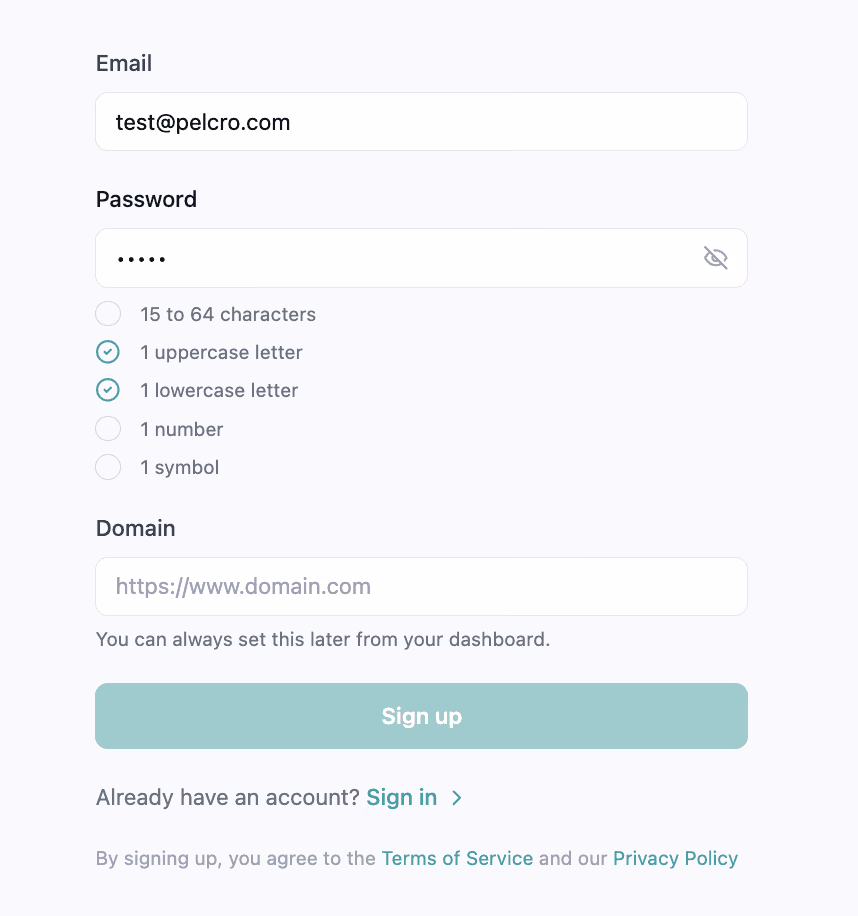The height and width of the screenshot is (916, 858).
Task: Toggle password visibility eye icon
Action: tap(715, 258)
